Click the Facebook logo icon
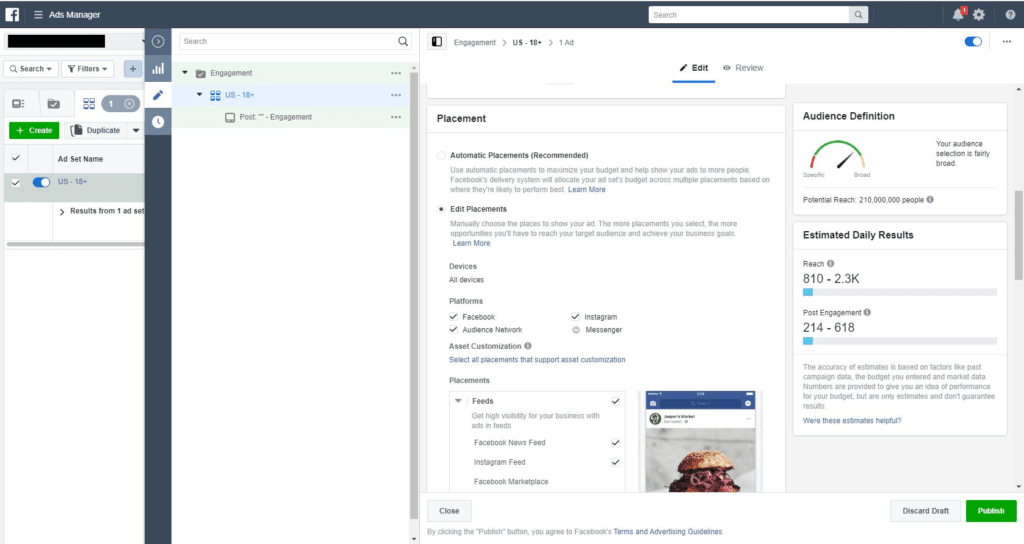1024x544 pixels. pos(12,14)
